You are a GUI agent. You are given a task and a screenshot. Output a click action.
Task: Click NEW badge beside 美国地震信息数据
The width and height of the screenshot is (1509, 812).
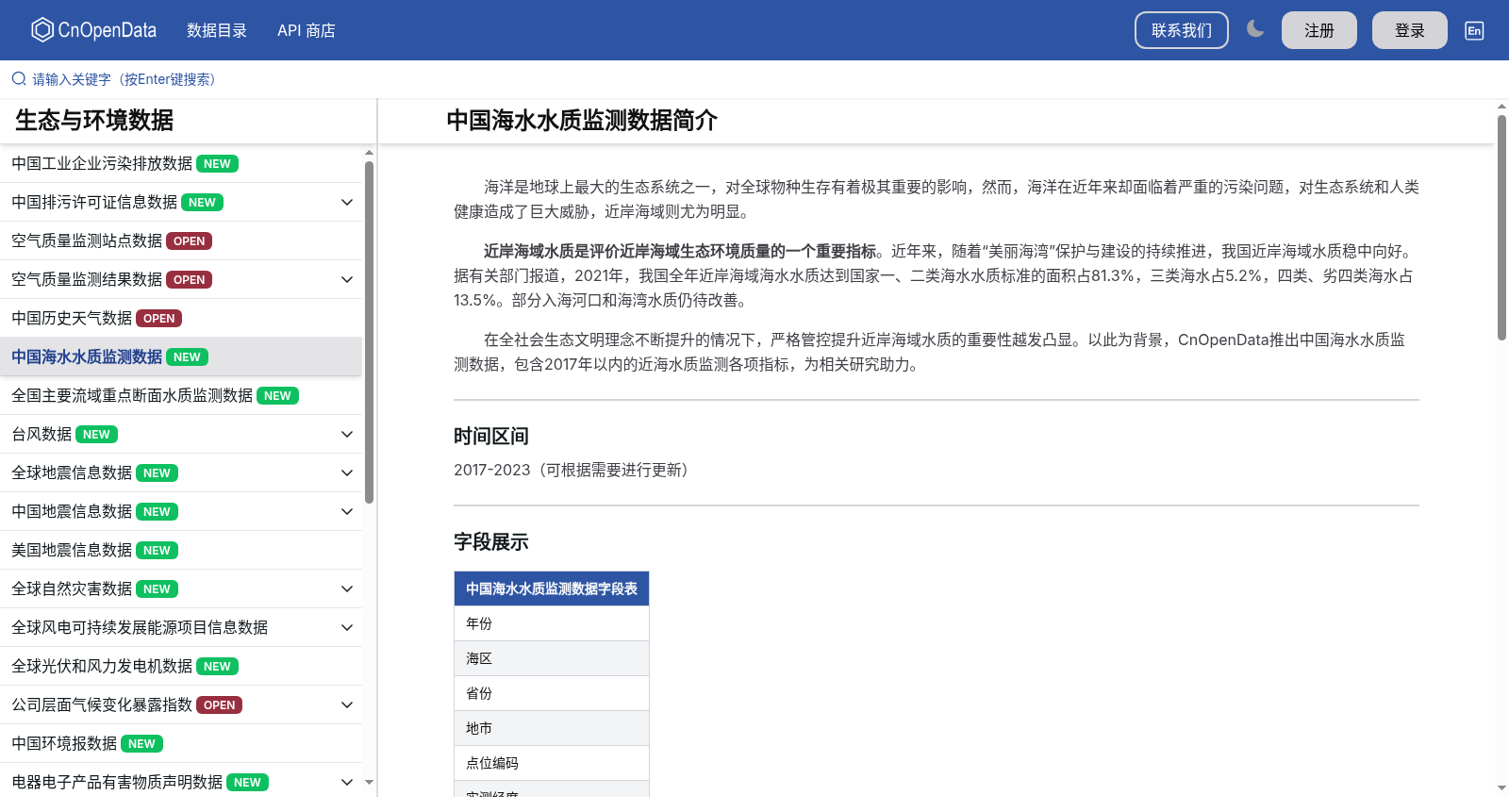157,551
